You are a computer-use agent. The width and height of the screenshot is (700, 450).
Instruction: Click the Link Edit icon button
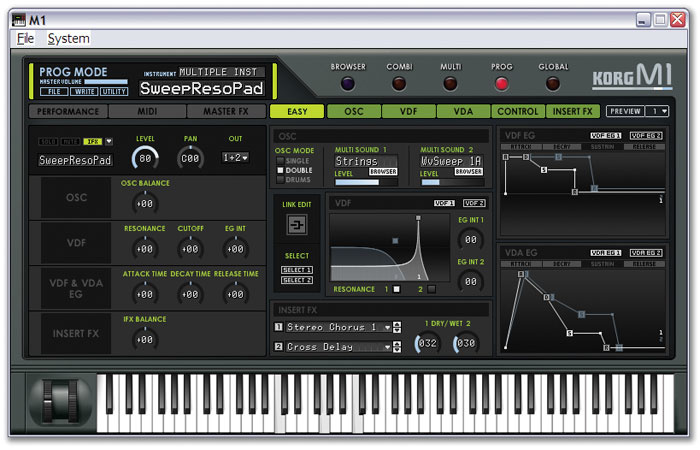click(297, 225)
